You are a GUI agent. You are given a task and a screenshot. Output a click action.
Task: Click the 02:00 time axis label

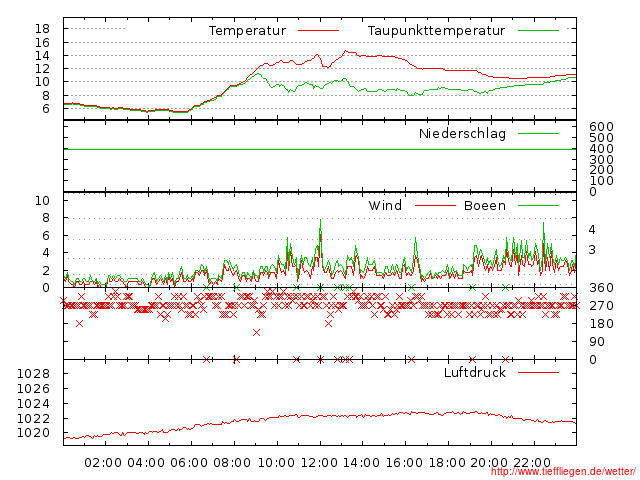tap(103, 463)
